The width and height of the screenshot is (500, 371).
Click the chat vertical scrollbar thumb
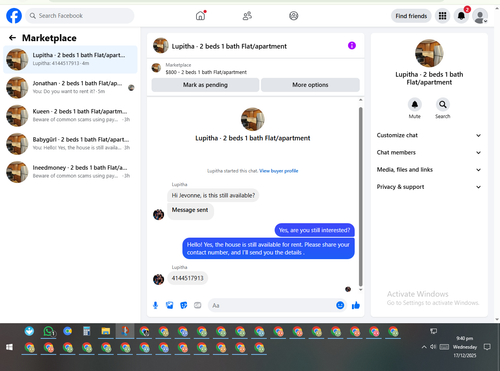(x=360, y=196)
